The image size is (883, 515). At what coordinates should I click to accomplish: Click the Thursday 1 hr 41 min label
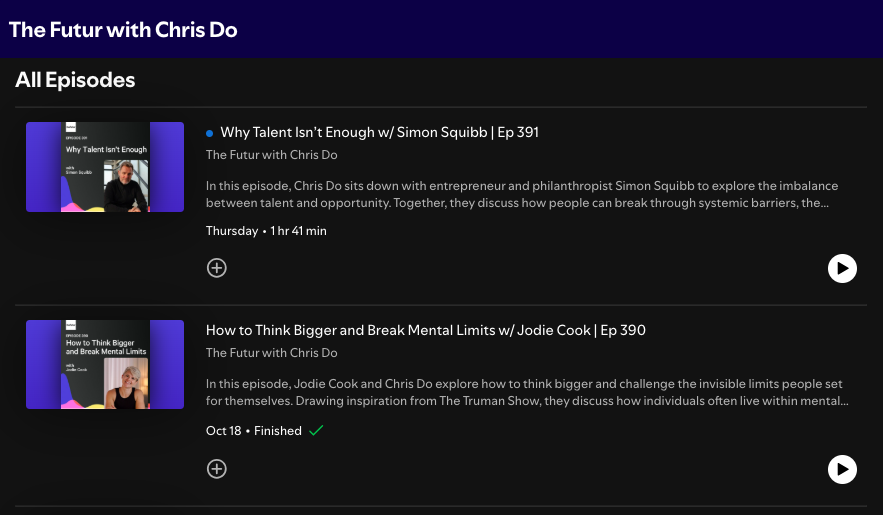[266, 231]
